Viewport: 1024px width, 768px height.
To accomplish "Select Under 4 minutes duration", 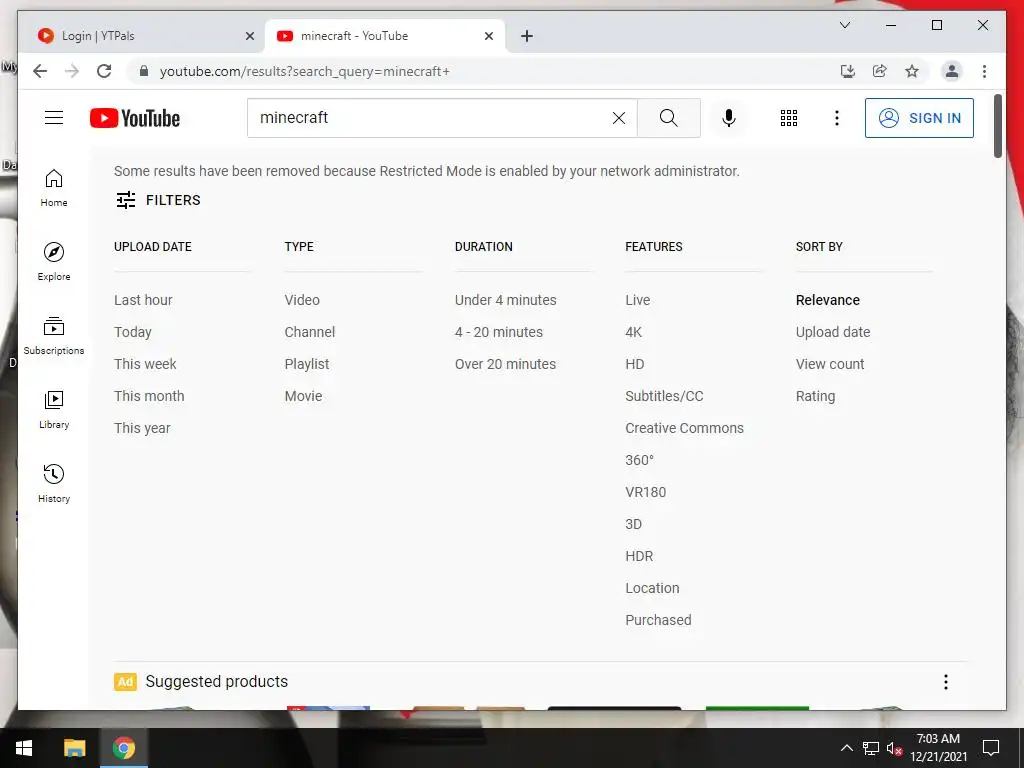I will coord(505,300).
